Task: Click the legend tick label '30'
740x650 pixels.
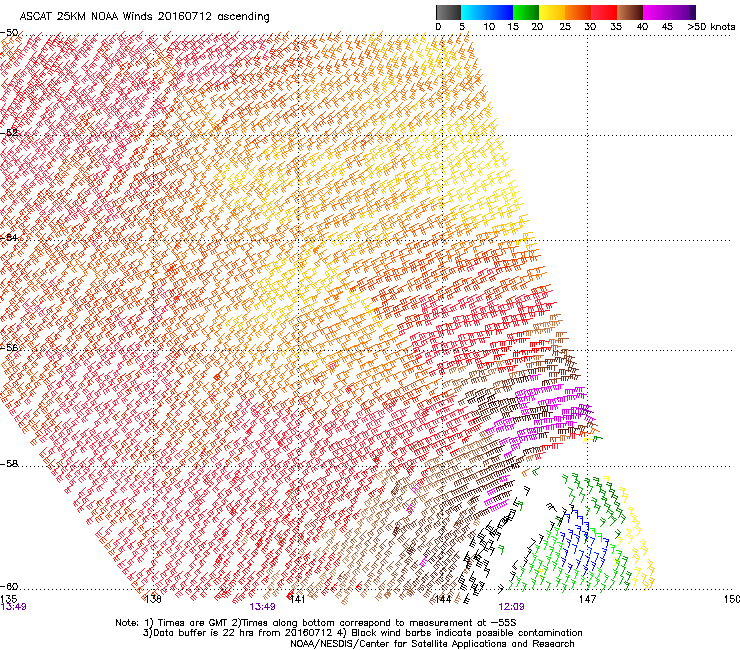Action: click(590, 27)
